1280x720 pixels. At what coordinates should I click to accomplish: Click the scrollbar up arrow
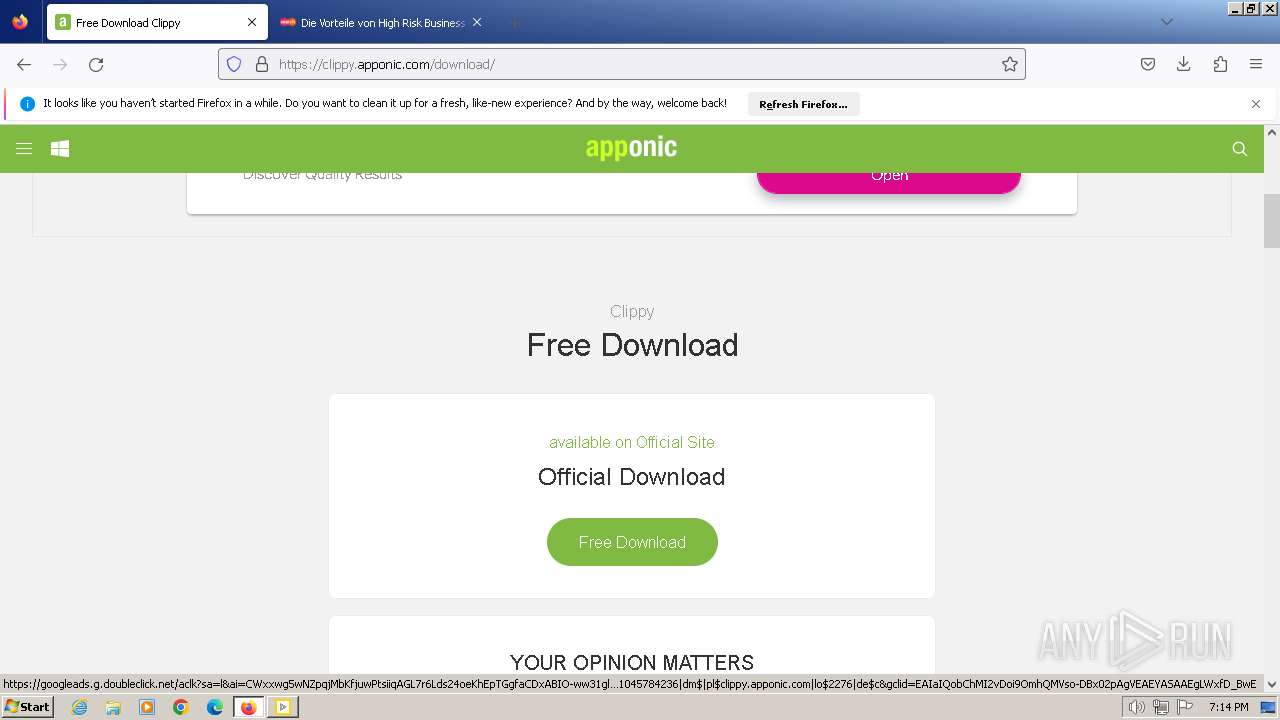point(1272,132)
